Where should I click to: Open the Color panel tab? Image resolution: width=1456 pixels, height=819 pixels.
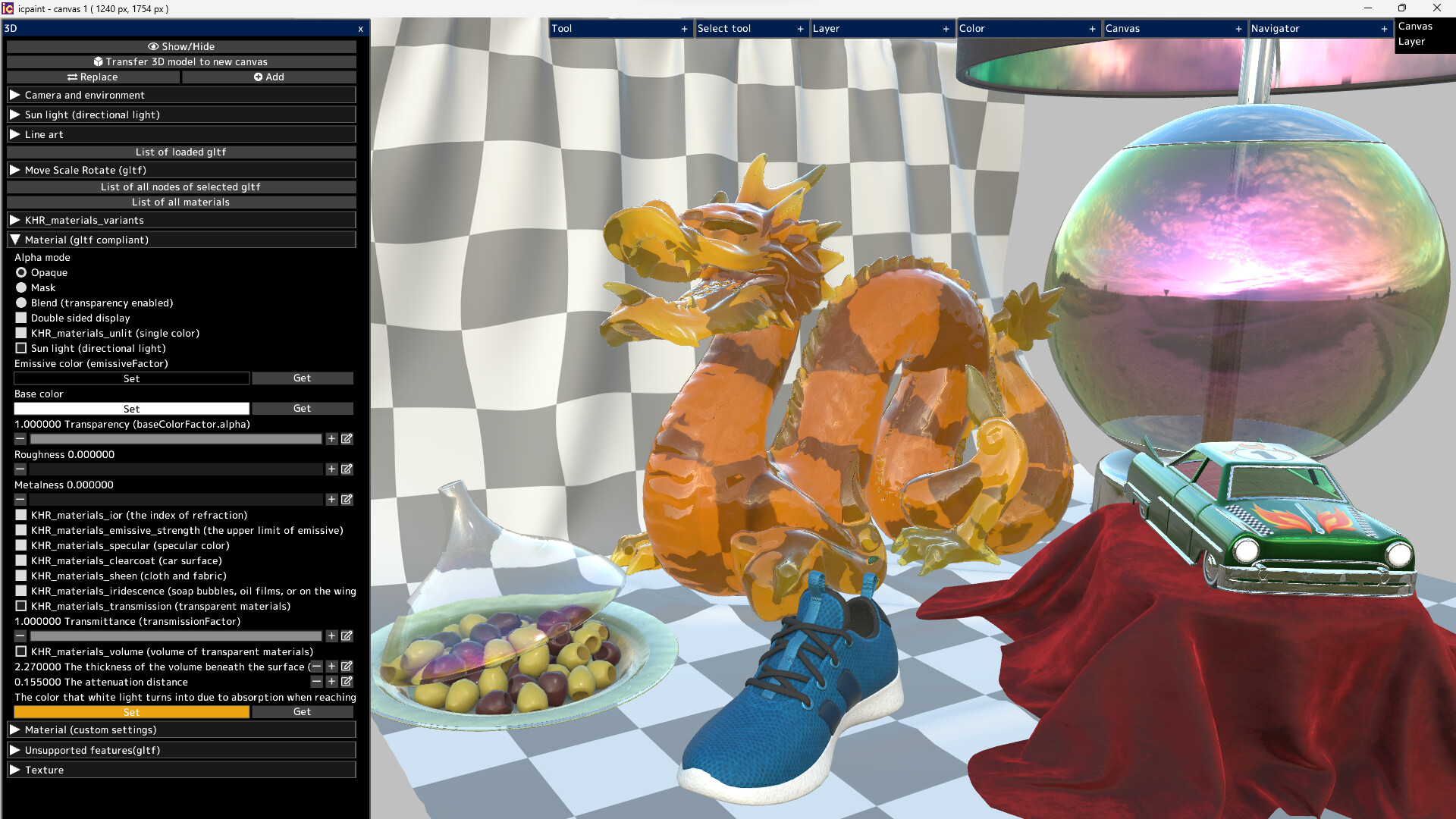click(x=971, y=29)
